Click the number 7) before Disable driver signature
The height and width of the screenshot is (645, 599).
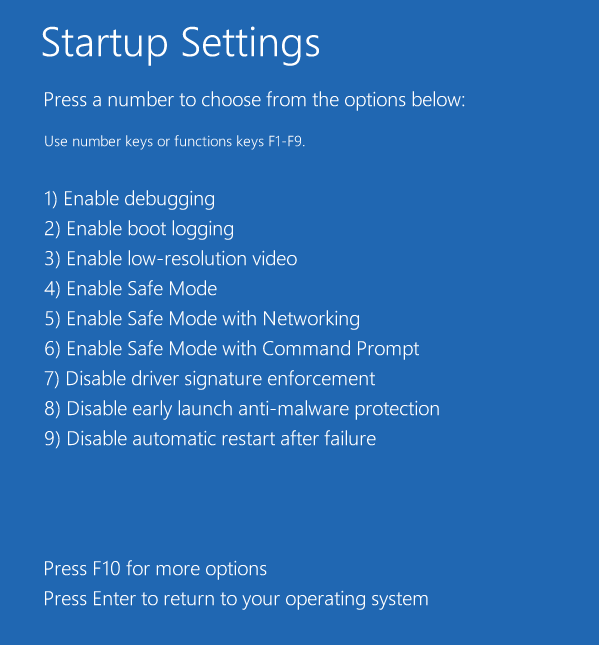tap(52, 379)
